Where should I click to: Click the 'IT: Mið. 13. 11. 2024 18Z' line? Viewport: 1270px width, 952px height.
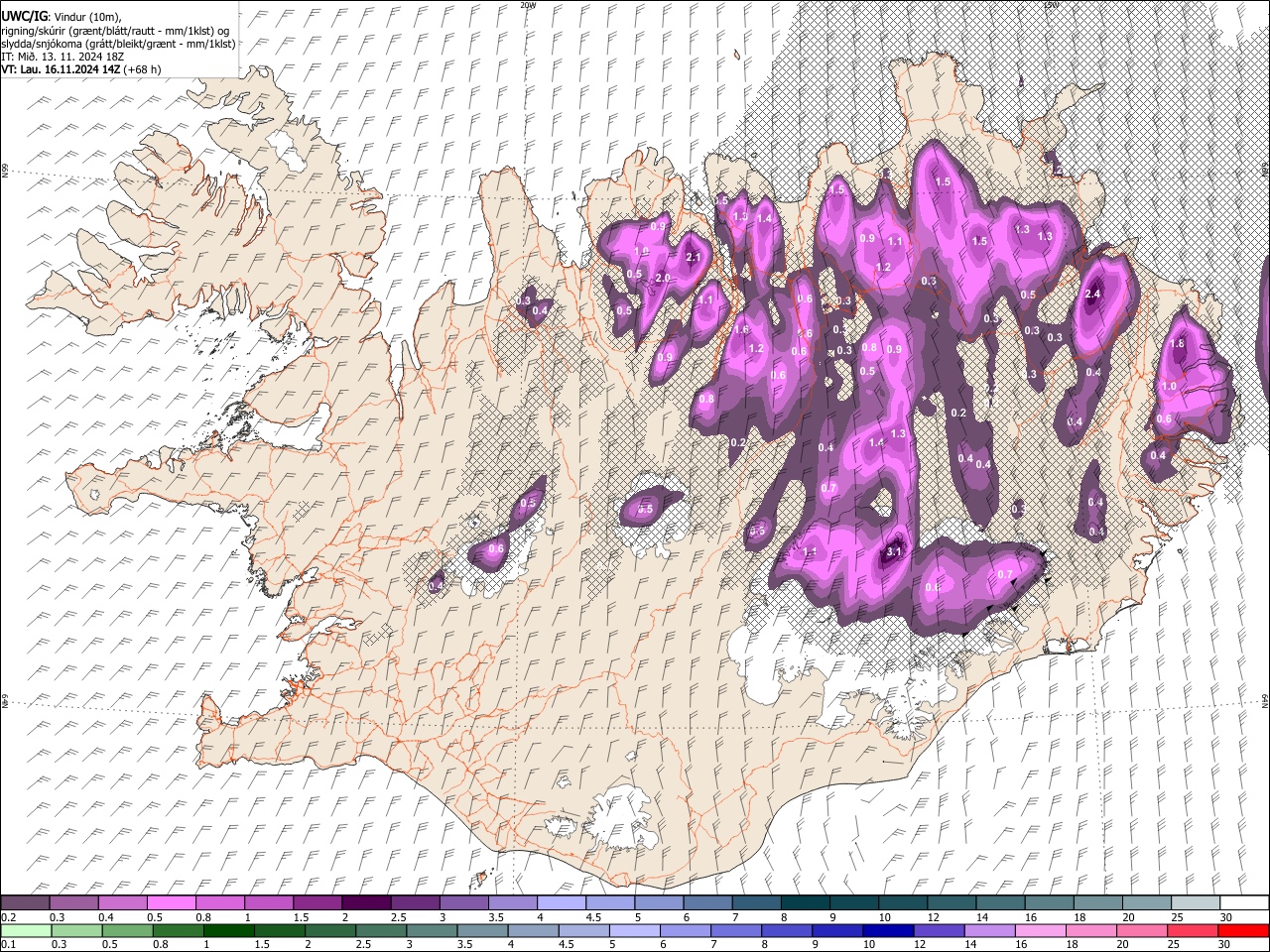tap(63, 57)
